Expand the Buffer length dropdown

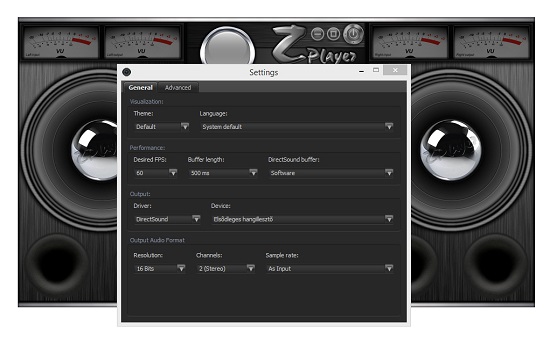(223, 173)
